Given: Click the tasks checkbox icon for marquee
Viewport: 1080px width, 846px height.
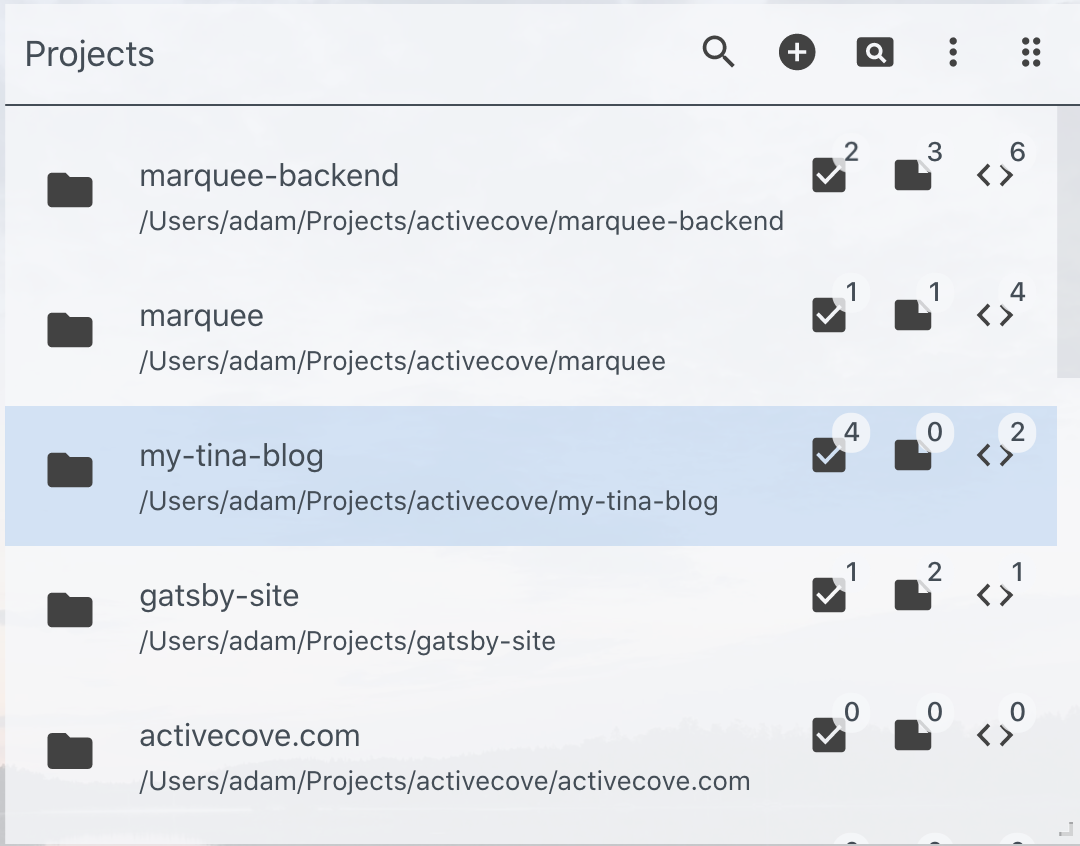Looking at the screenshot, I should point(829,315).
